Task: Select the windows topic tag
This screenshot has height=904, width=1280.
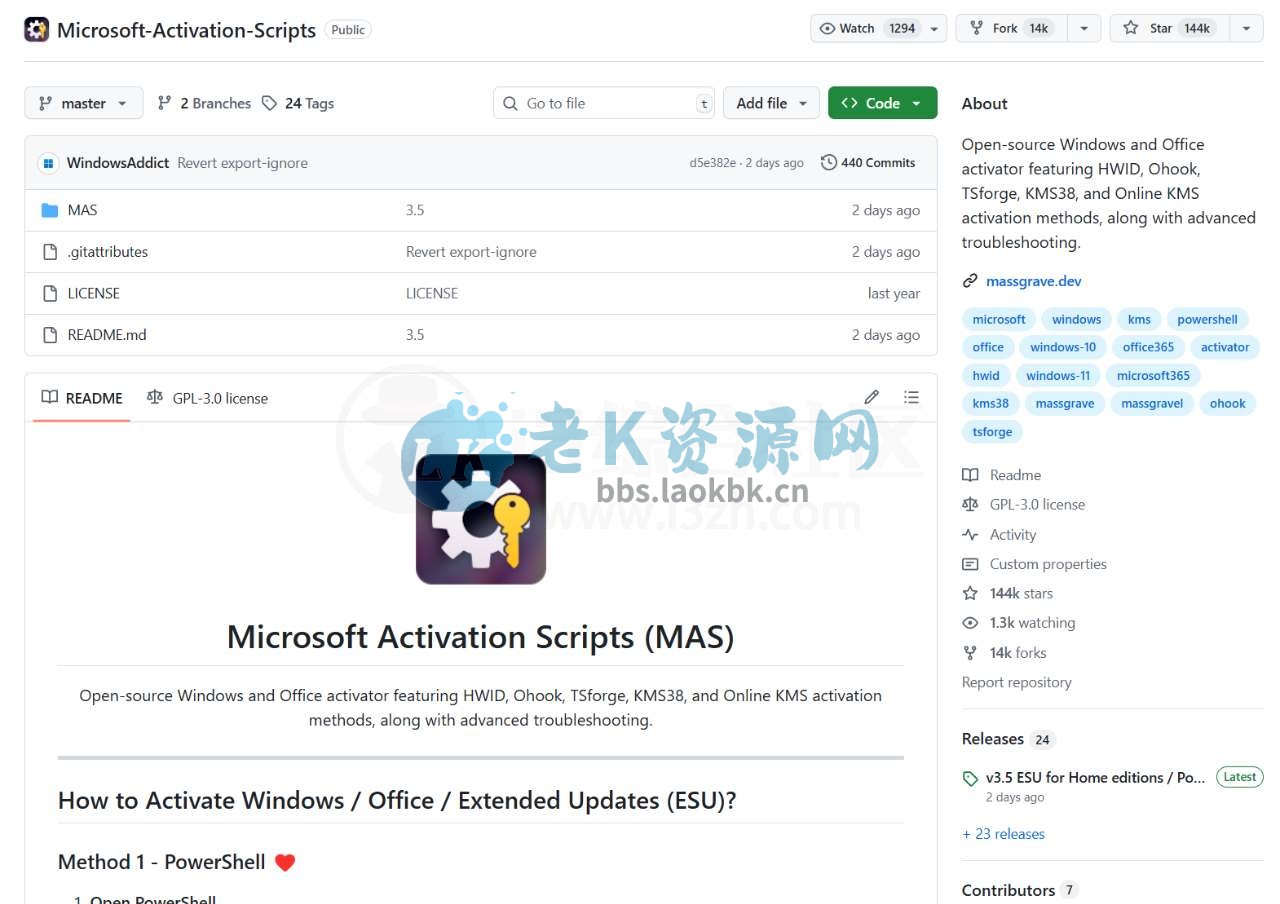Action: (x=1076, y=320)
